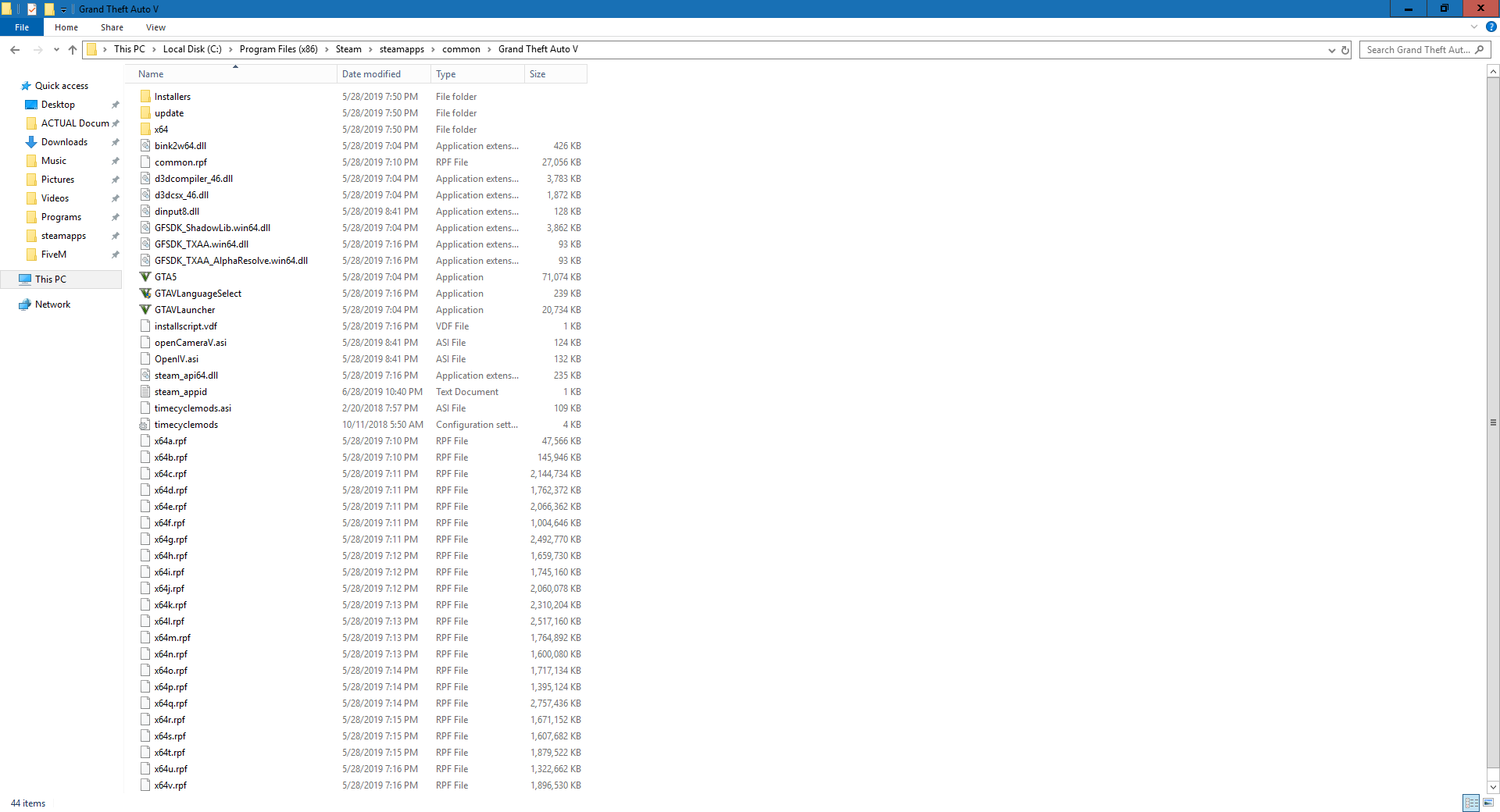1500x812 pixels.
Task: Click the timecyclemods configuration file icon
Action: point(145,425)
